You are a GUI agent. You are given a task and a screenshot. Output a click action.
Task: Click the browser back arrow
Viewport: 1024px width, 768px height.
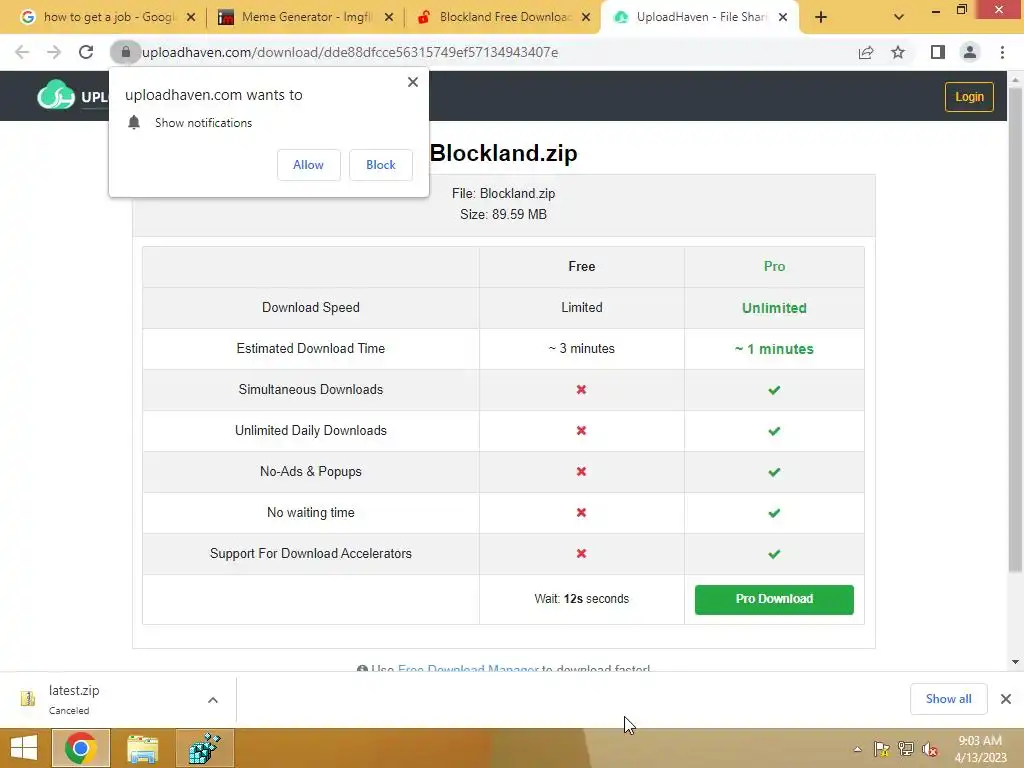[x=22, y=52]
